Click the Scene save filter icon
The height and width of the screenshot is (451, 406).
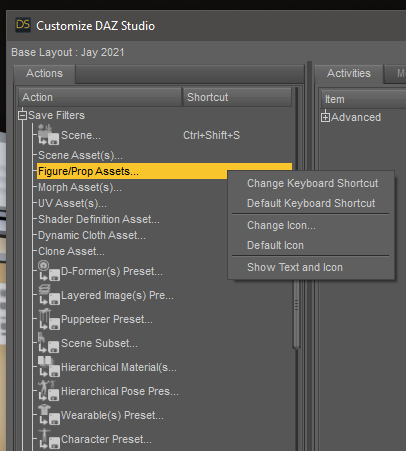[49, 135]
